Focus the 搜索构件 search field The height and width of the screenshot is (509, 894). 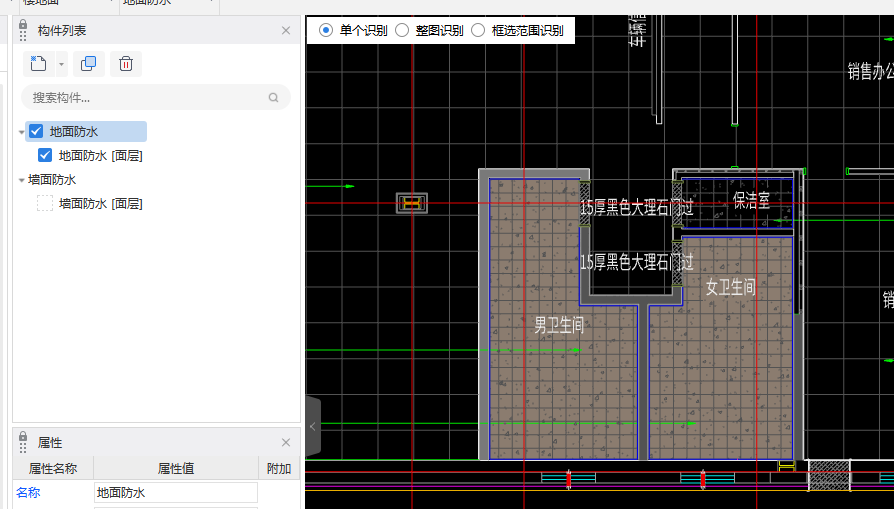156,97
